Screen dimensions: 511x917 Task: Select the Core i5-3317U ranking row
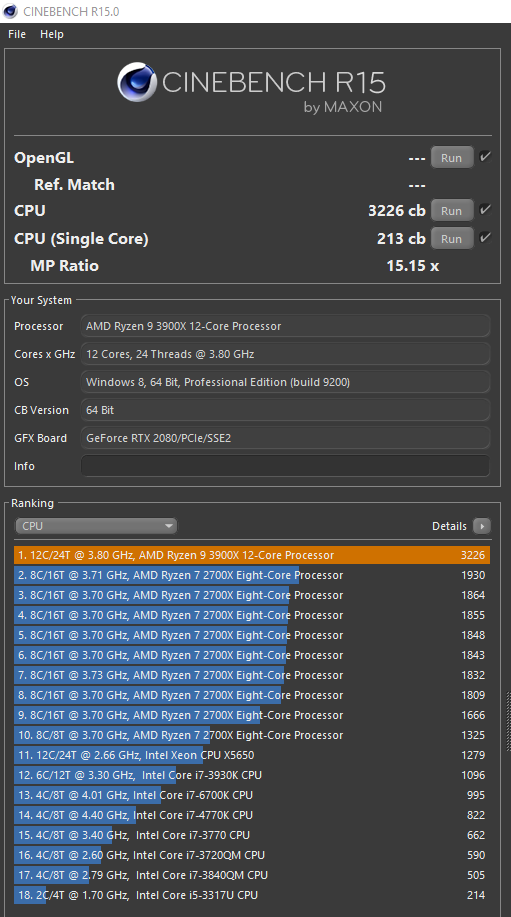coord(252,895)
